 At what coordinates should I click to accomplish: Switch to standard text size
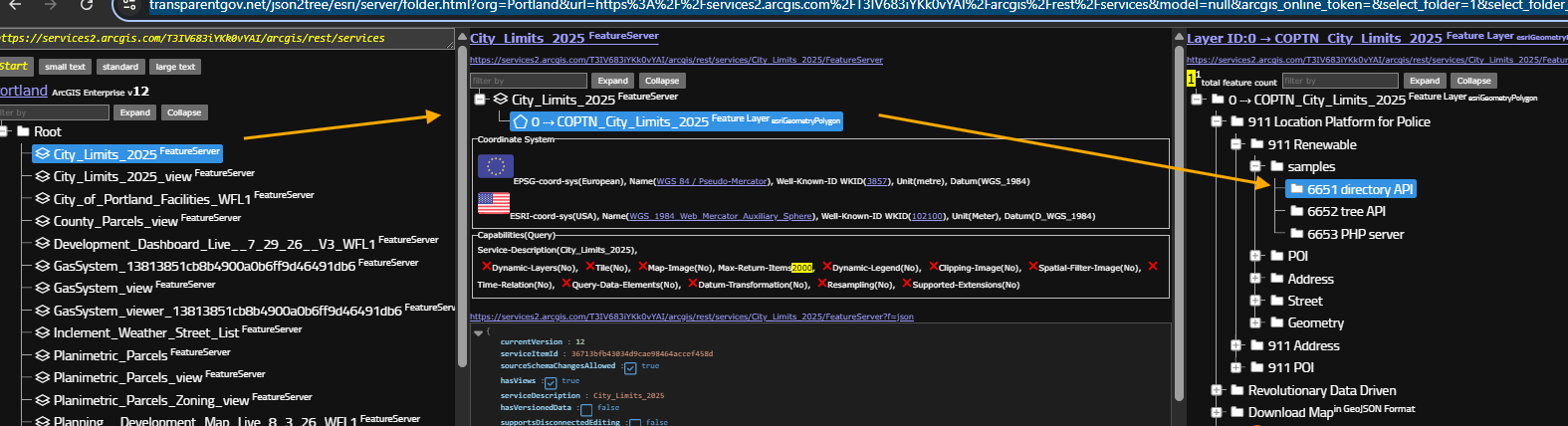(x=120, y=67)
